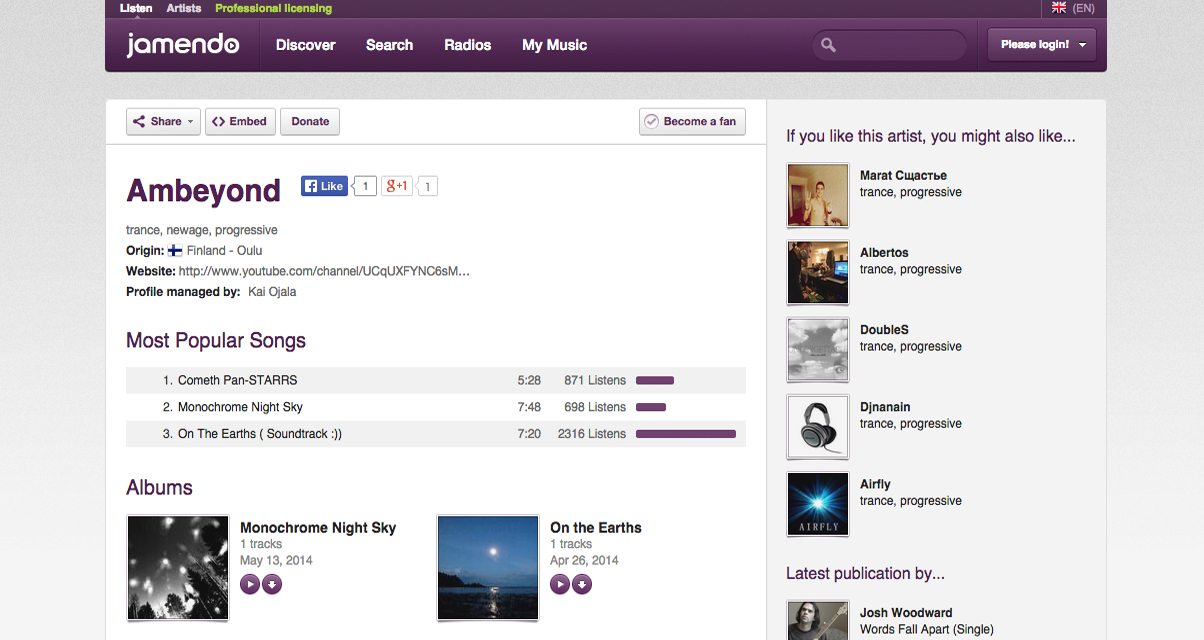Toggle Become a fan

pyautogui.click(x=691, y=121)
